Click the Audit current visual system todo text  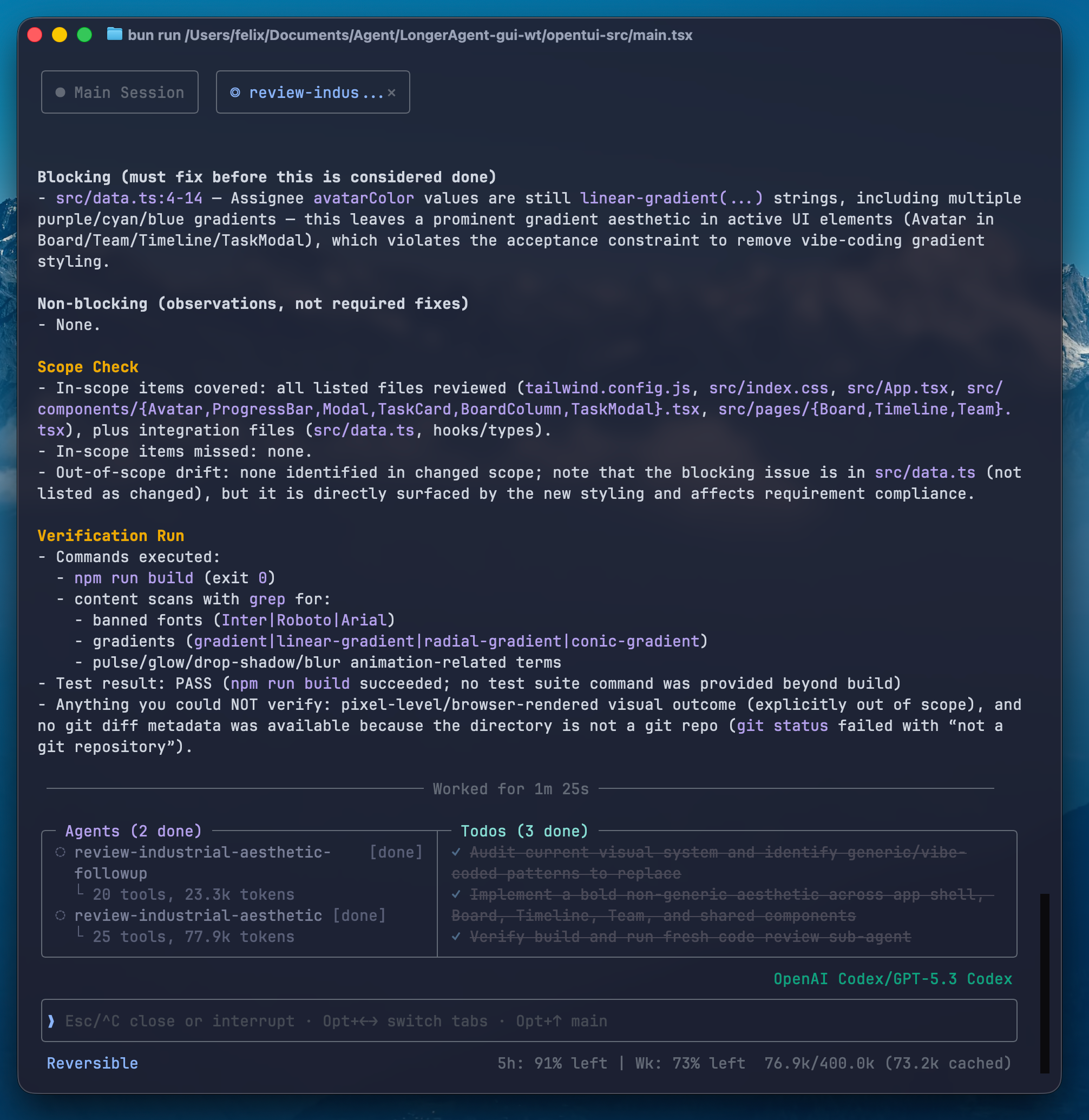click(x=708, y=862)
